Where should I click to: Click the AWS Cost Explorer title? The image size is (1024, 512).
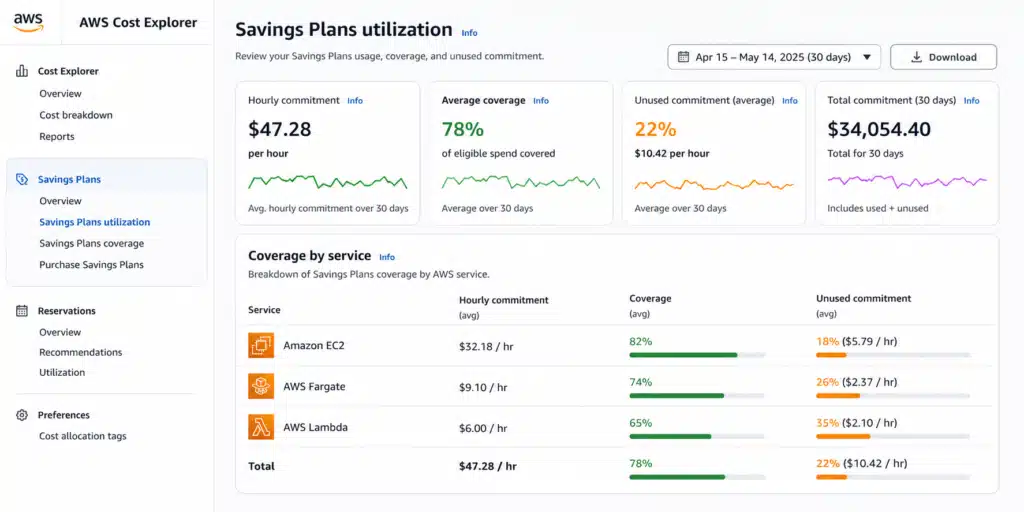pos(138,22)
